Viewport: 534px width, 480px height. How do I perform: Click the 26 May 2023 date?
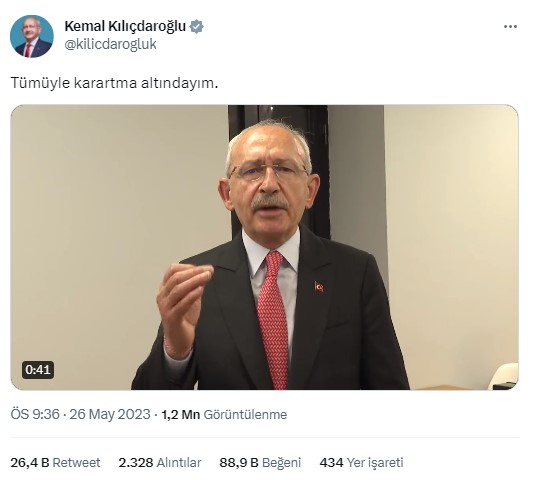click(x=110, y=414)
